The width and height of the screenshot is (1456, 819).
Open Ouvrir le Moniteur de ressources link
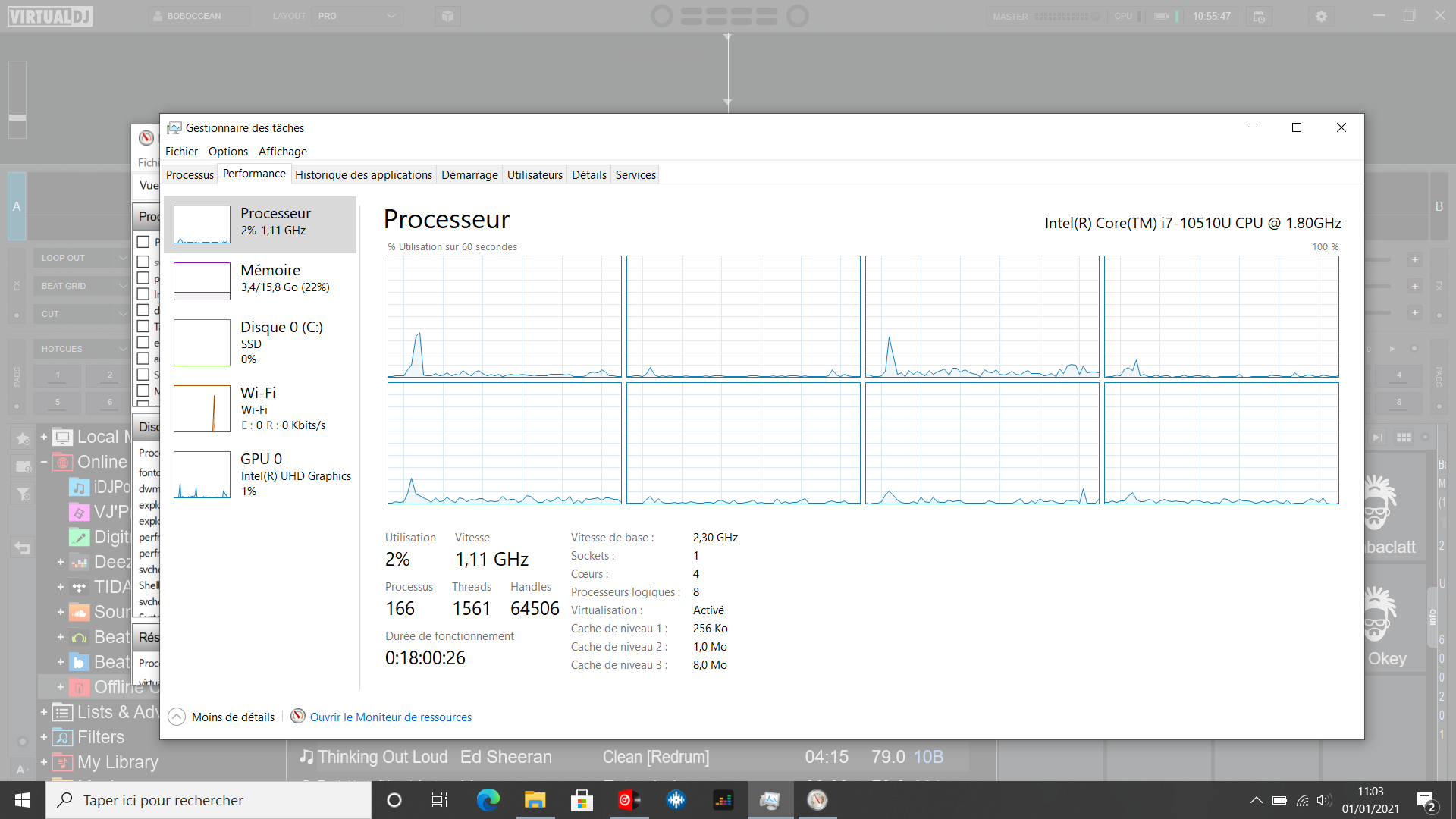[391, 717]
